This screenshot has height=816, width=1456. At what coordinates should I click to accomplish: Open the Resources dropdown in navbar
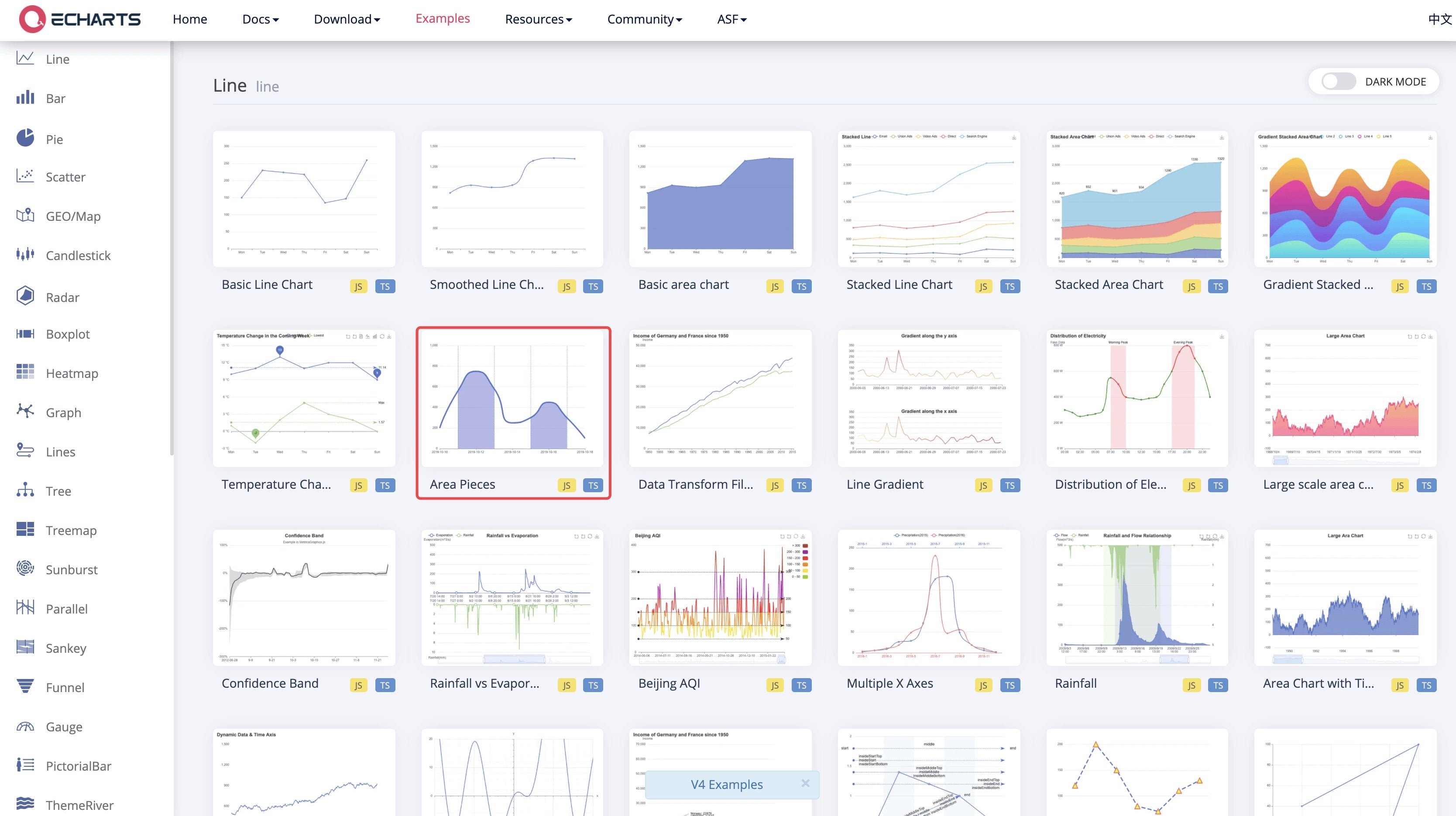pos(539,19)
